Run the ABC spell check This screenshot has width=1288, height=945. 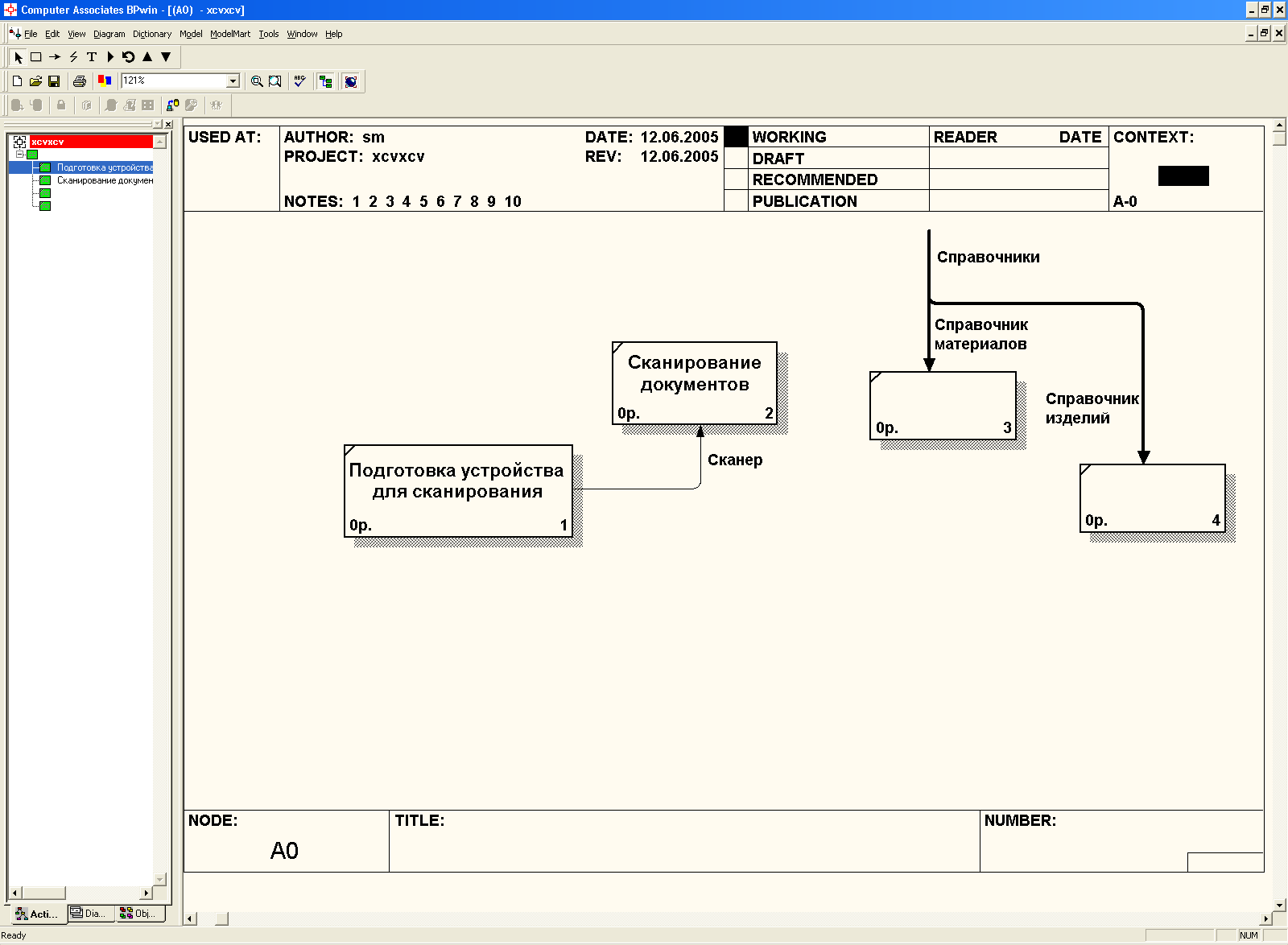coord(300,81)
